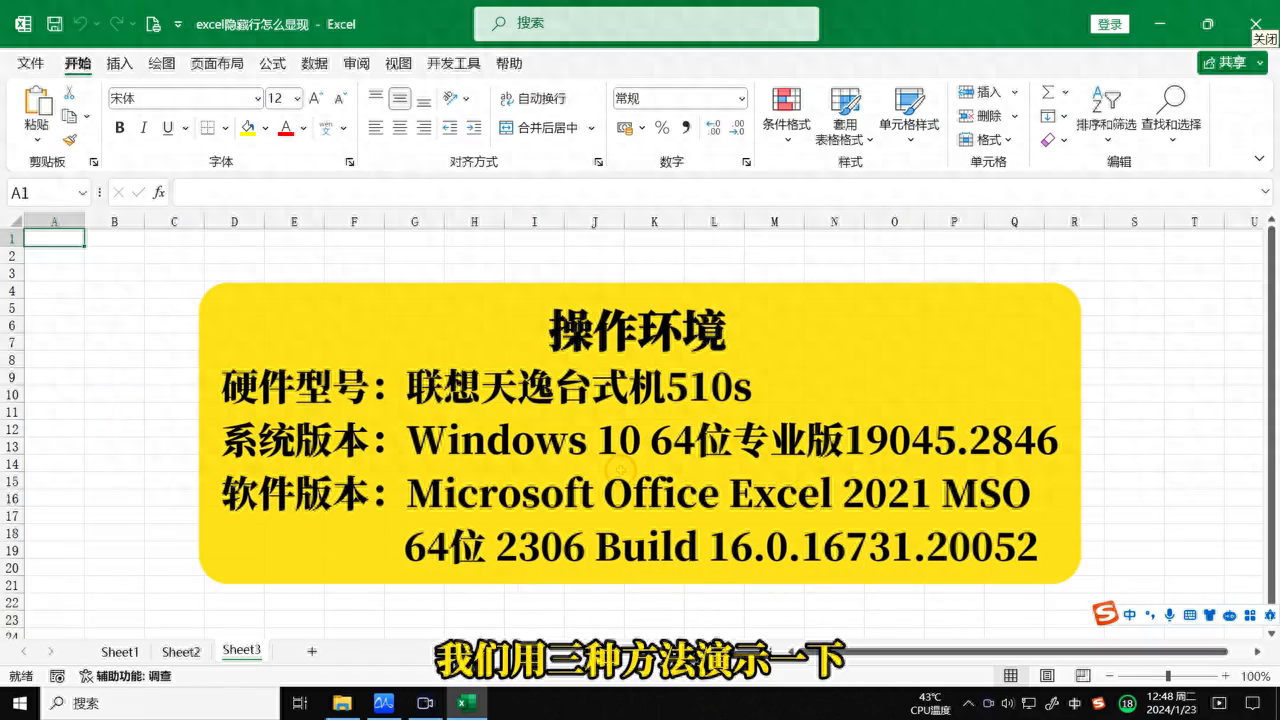Toggle bottom vertical alignment
This screenshot has width=1280, height=720.
(x=424, y=98)
